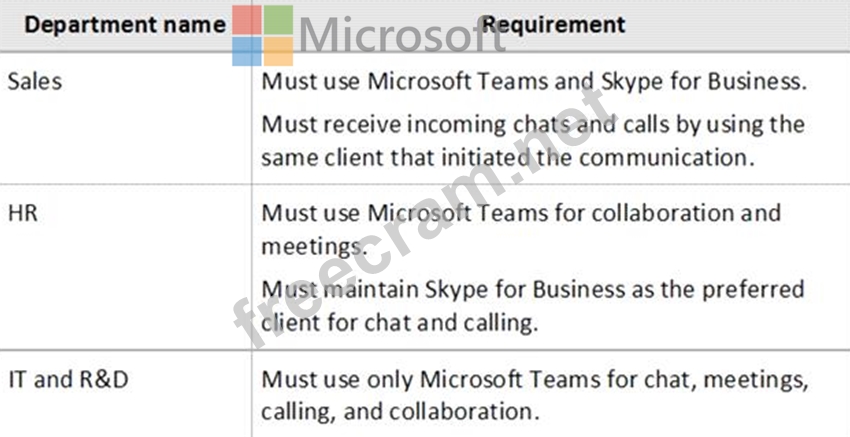The height and width of the screenshot is (437, 850).
Task: Select the "Department name" column header
Action: coord(125,25)
